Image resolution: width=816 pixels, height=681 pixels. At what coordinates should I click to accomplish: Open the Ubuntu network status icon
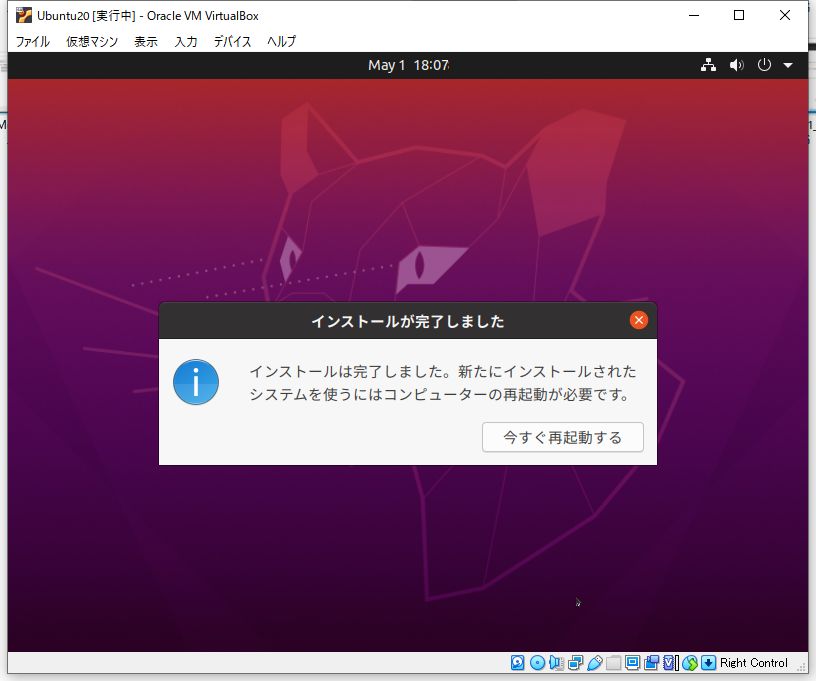coord(708,65)
